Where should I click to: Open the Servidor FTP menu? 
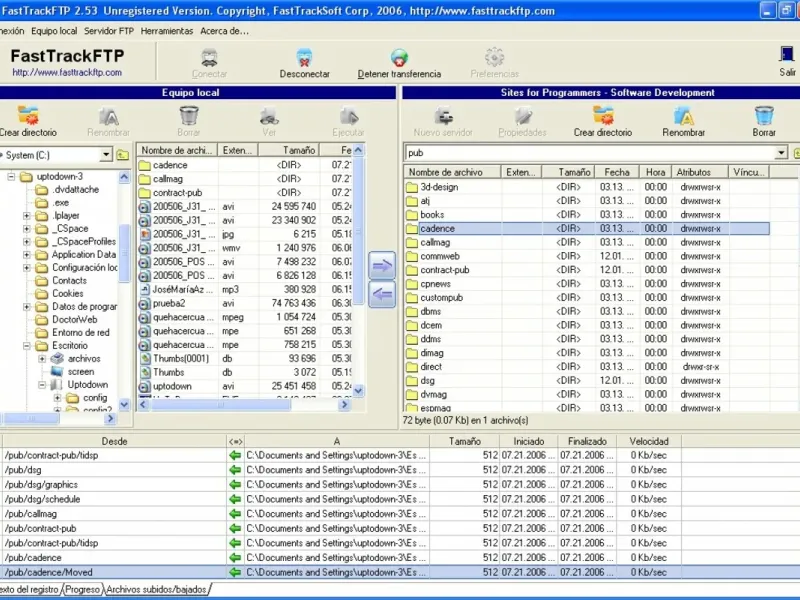click(x=109, y=31)
